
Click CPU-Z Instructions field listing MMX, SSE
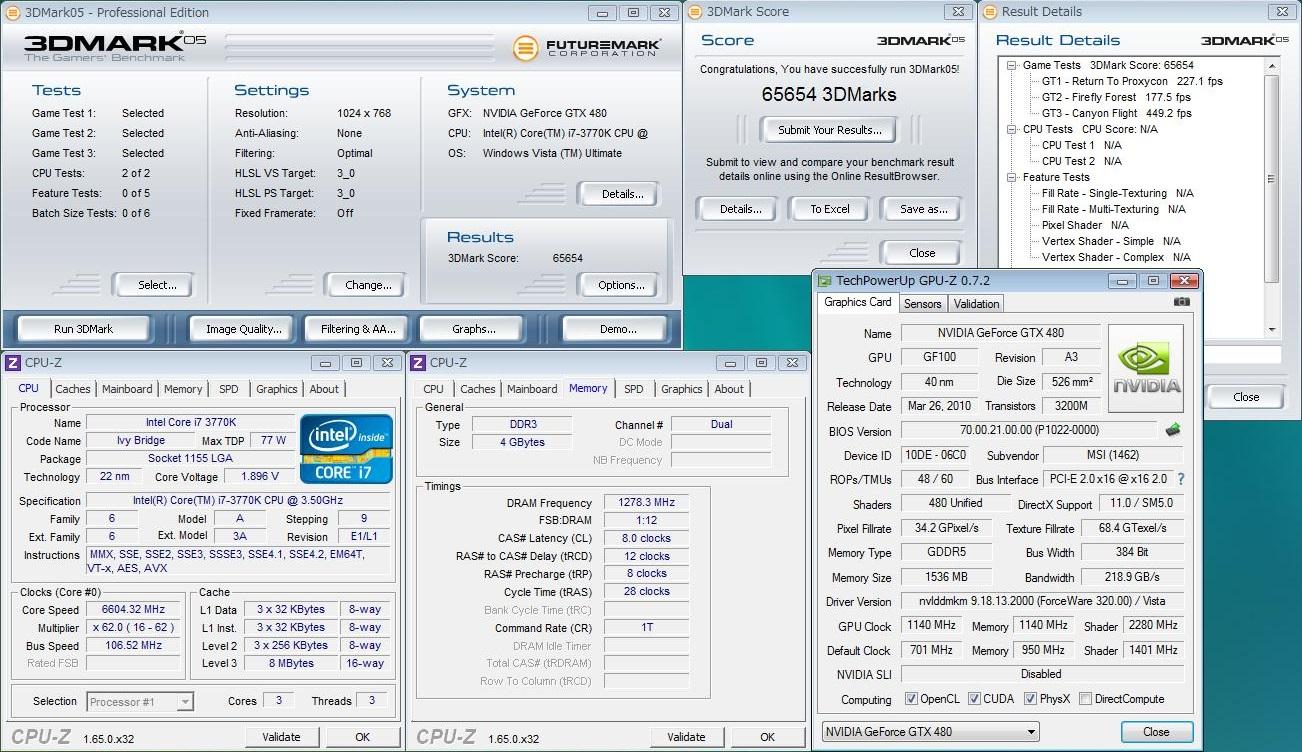coord(238,561)
